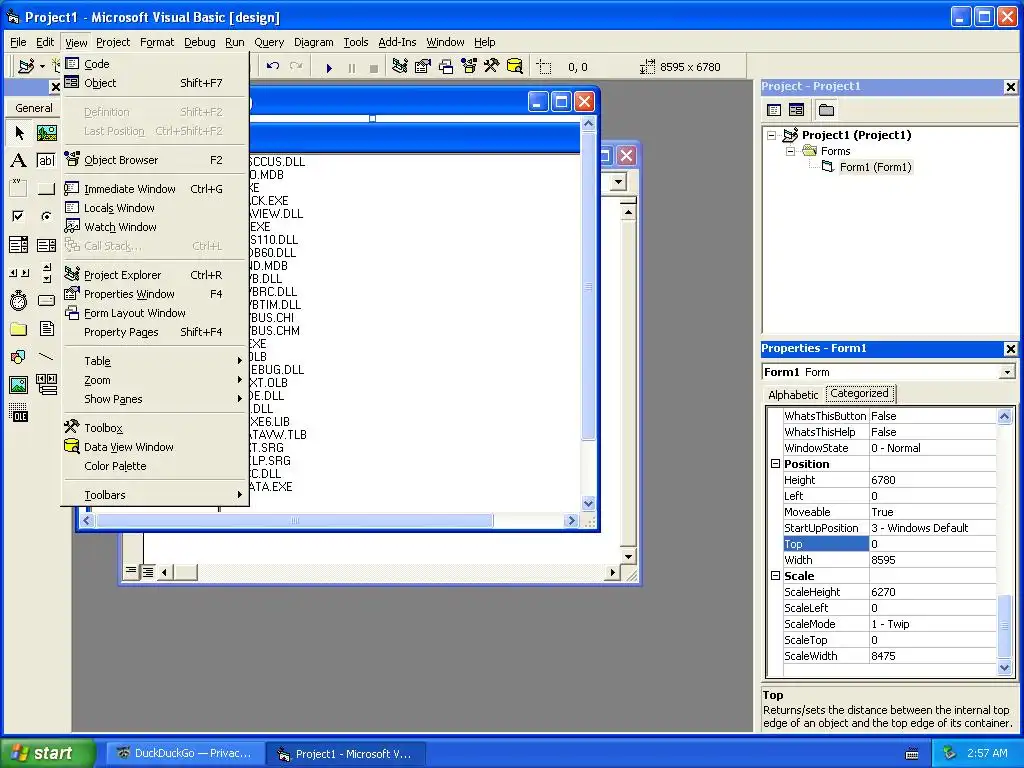Open the Add-Ins menu
This screenshot has width=1024, height=768.
click(x=397, y=42)
